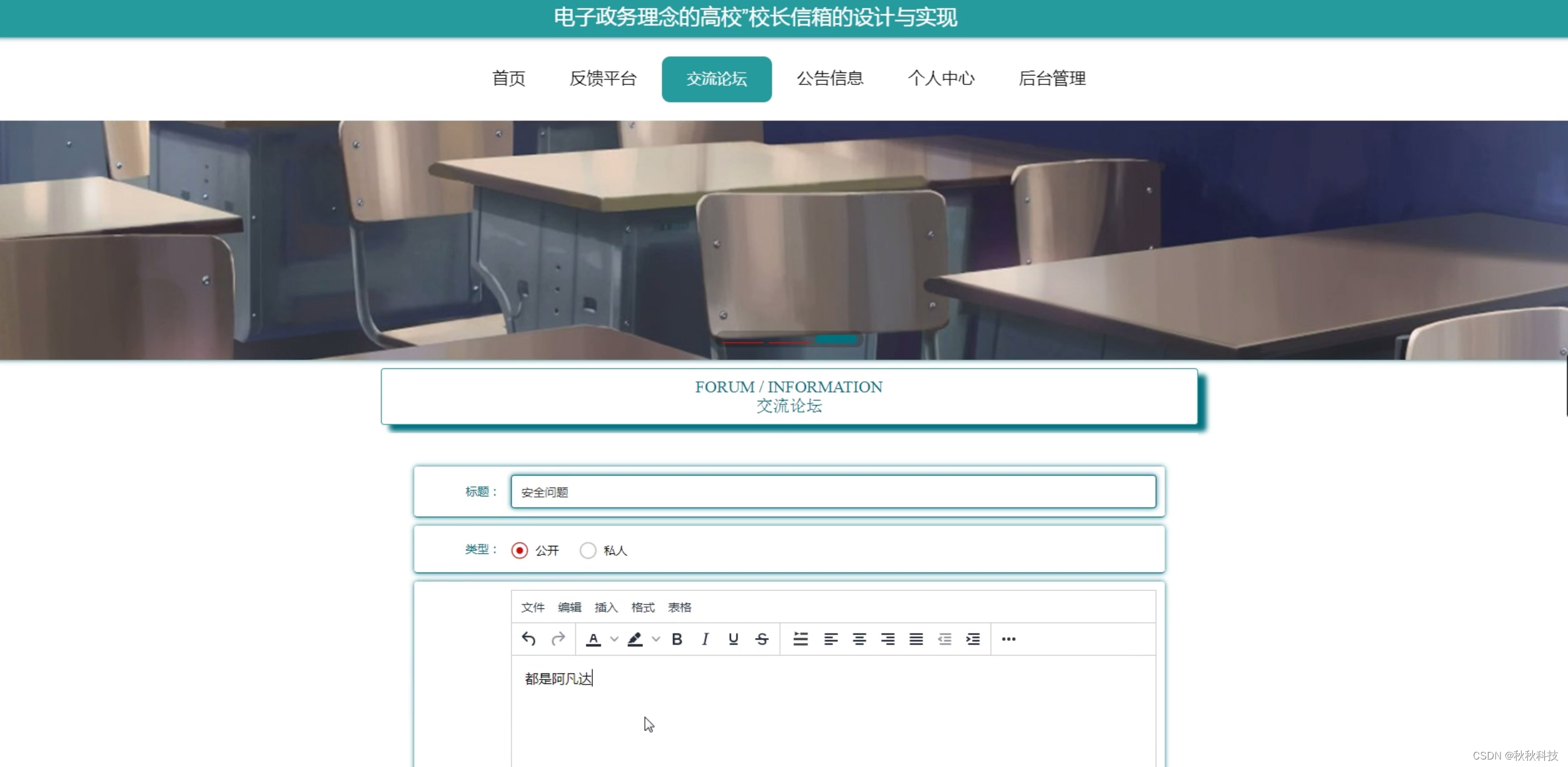Apply strikethrough formatting
Image resolution: width=1568 pixels, height=767 pixels.
pyautogui.click(x=762, y=639)
